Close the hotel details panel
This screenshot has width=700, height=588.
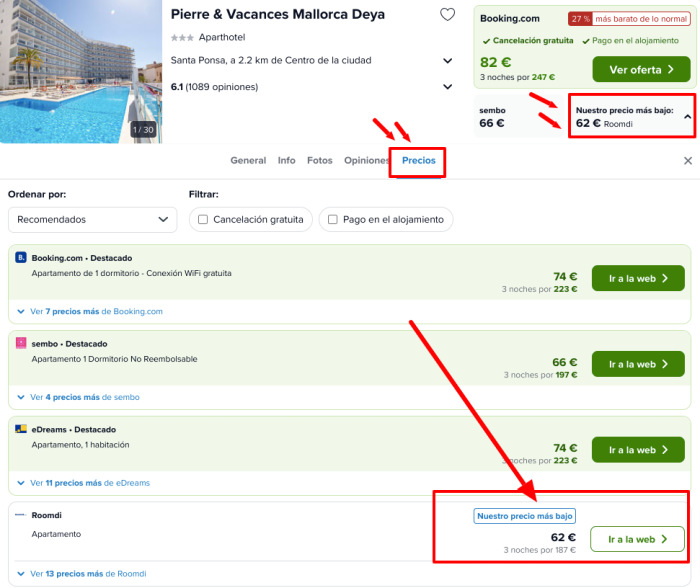click(688, 161)
